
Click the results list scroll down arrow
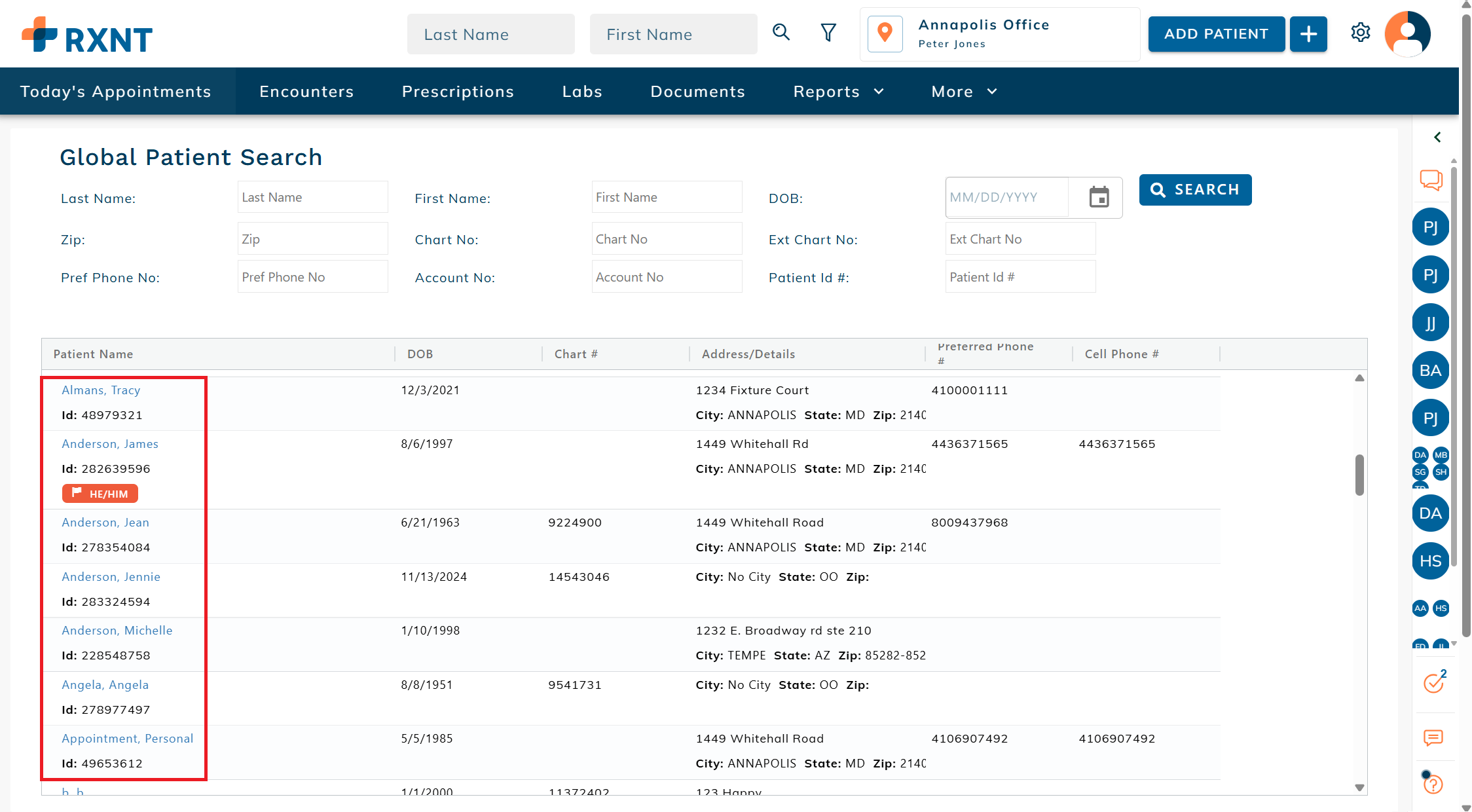click(1359, 788)
